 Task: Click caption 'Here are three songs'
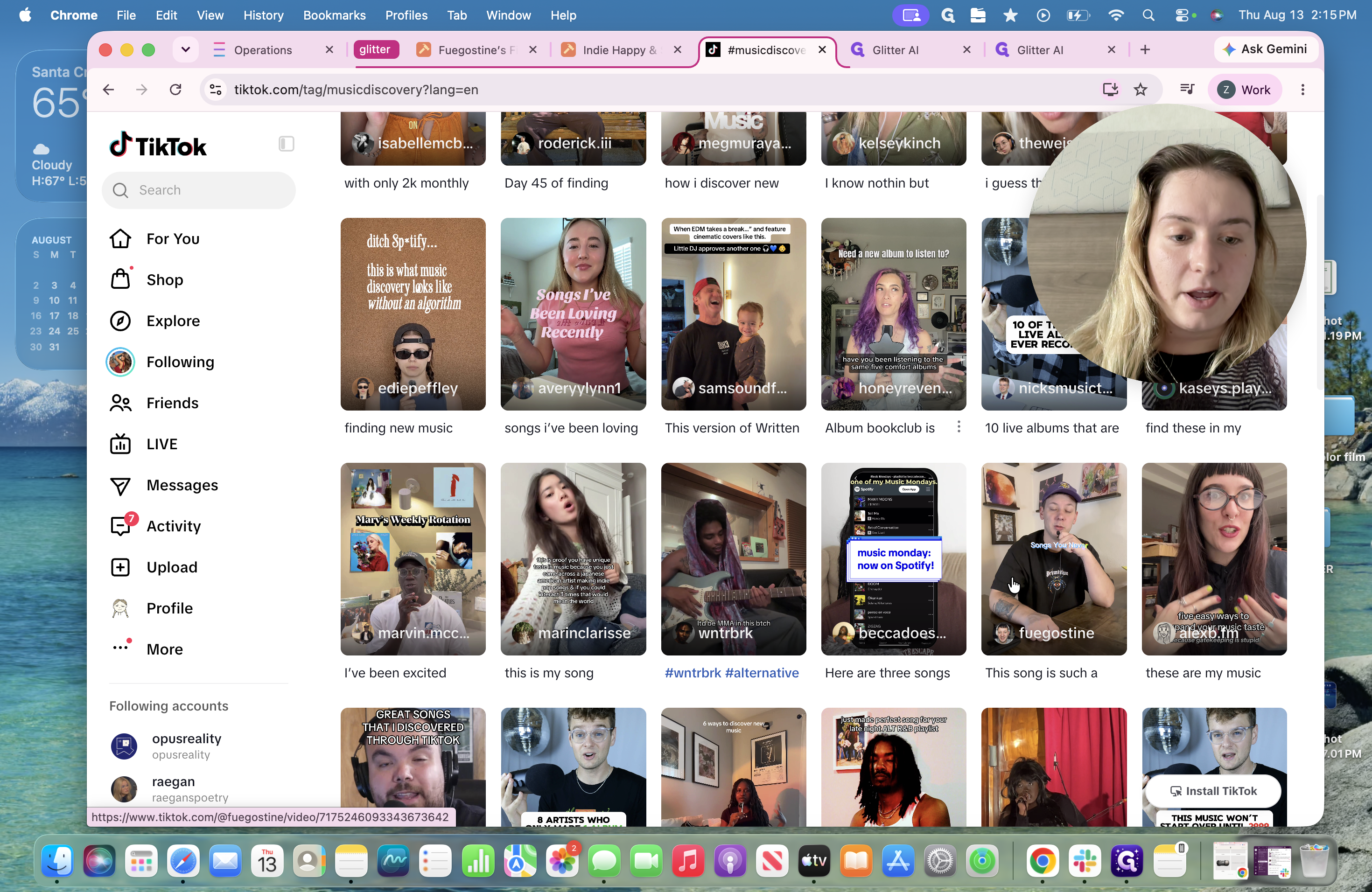887,672
